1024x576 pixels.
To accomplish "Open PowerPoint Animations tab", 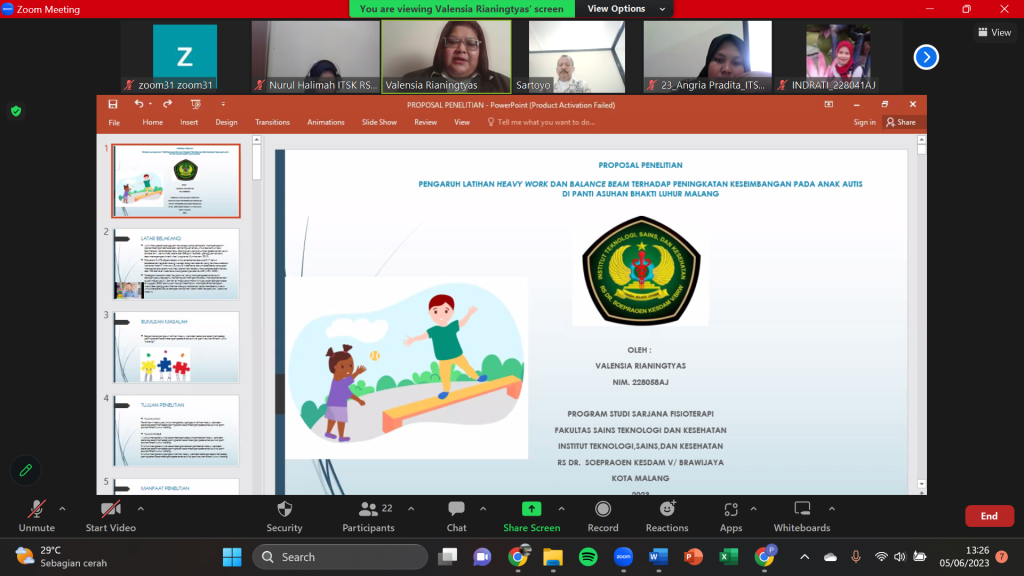I will pyautogui.click(x=326, y=122).
